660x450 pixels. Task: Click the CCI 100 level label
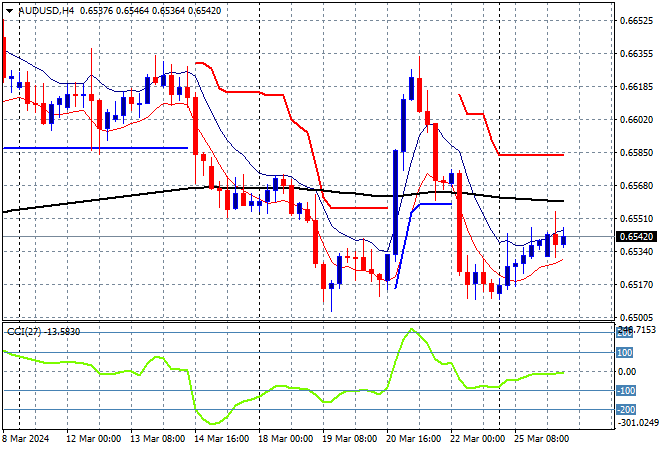[x=623, y=352]
